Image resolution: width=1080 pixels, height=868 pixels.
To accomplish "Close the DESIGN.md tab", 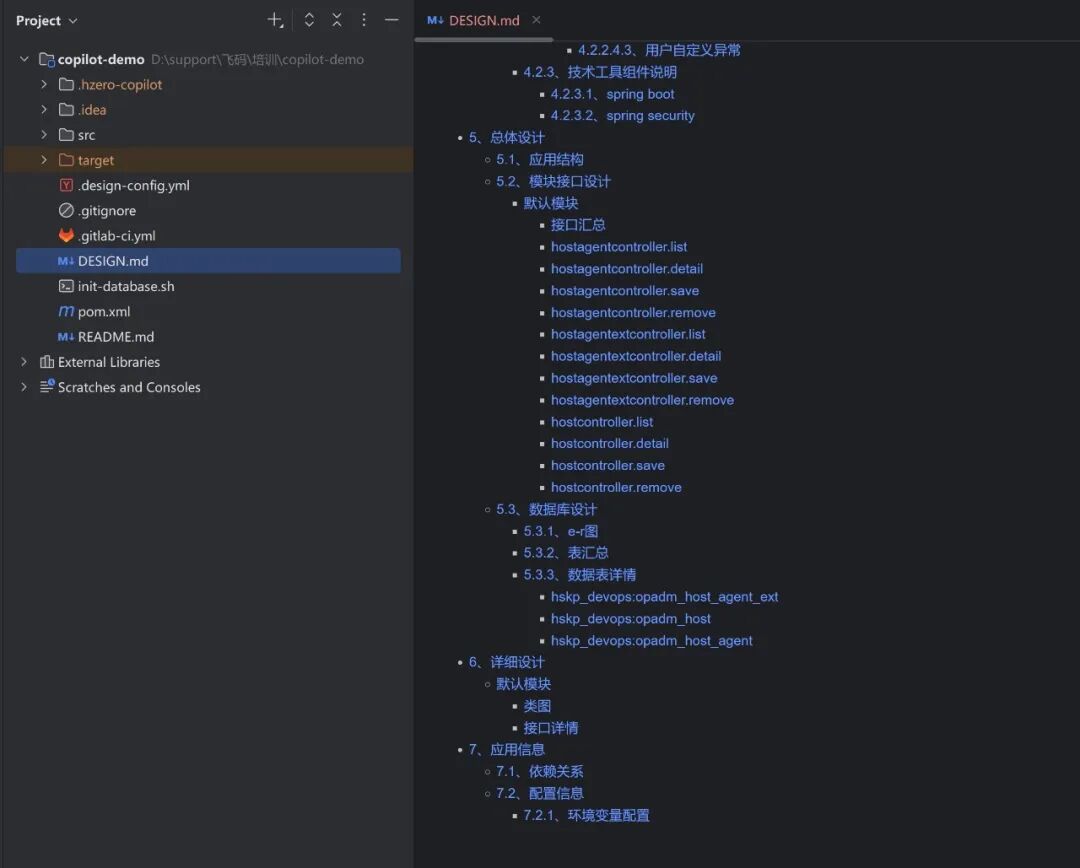I will pos(536,20).
